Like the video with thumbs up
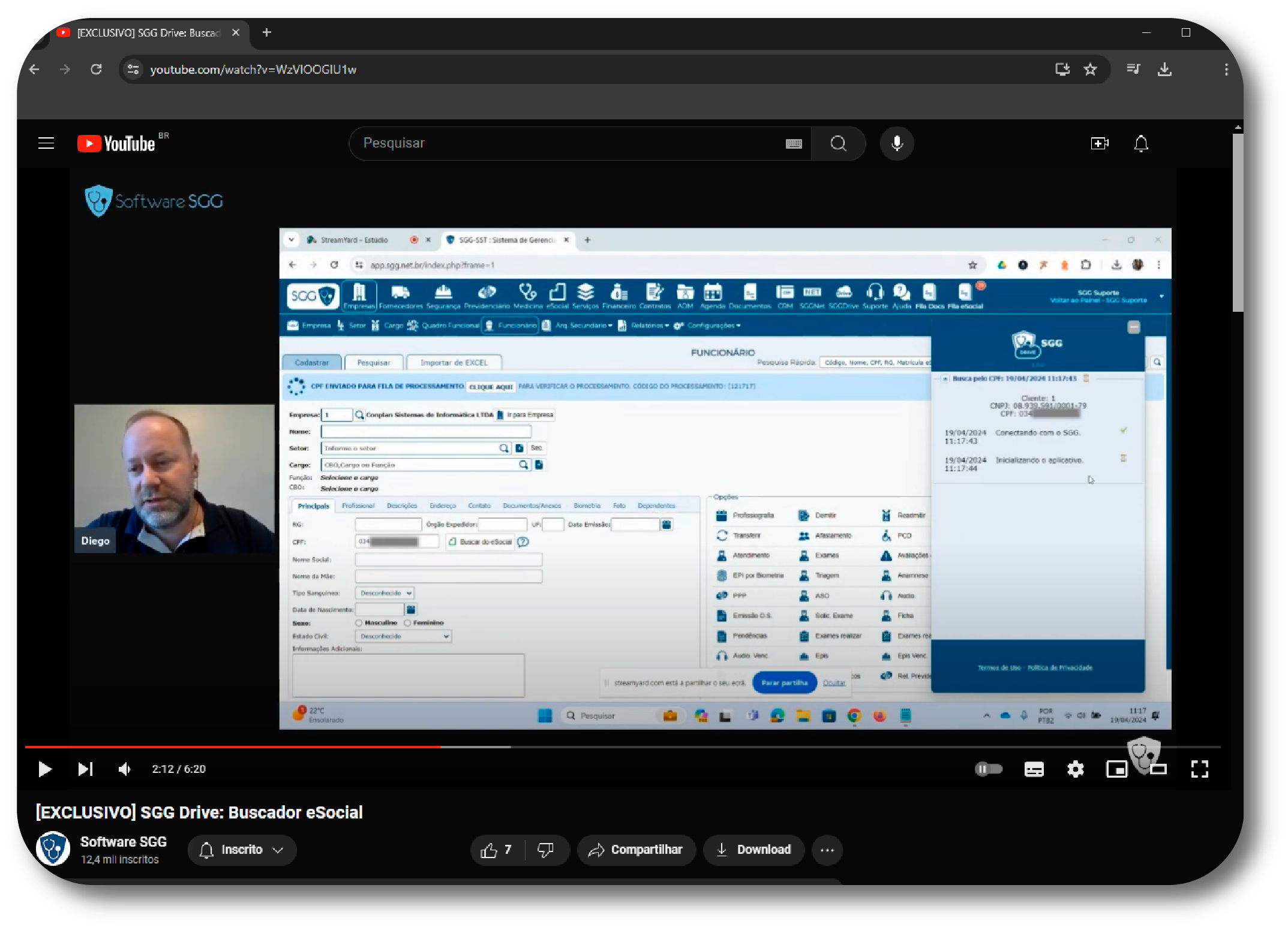The image size is (1288, 930). coord(497,850)
